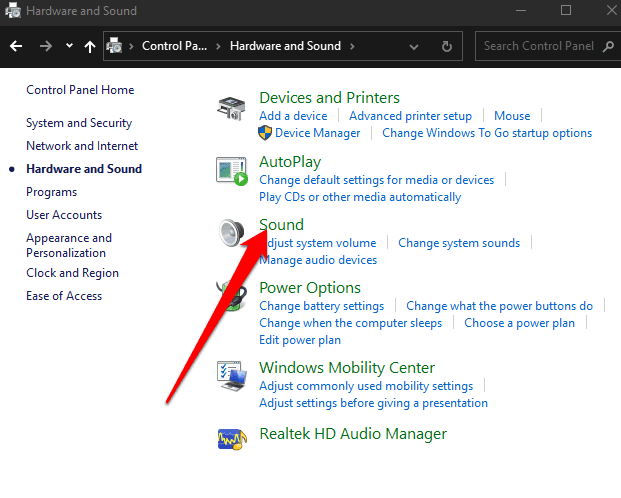Viewport: 621px width, 498px height.
Task: Click the Device Manager shield icon
Action: point(265,133)
